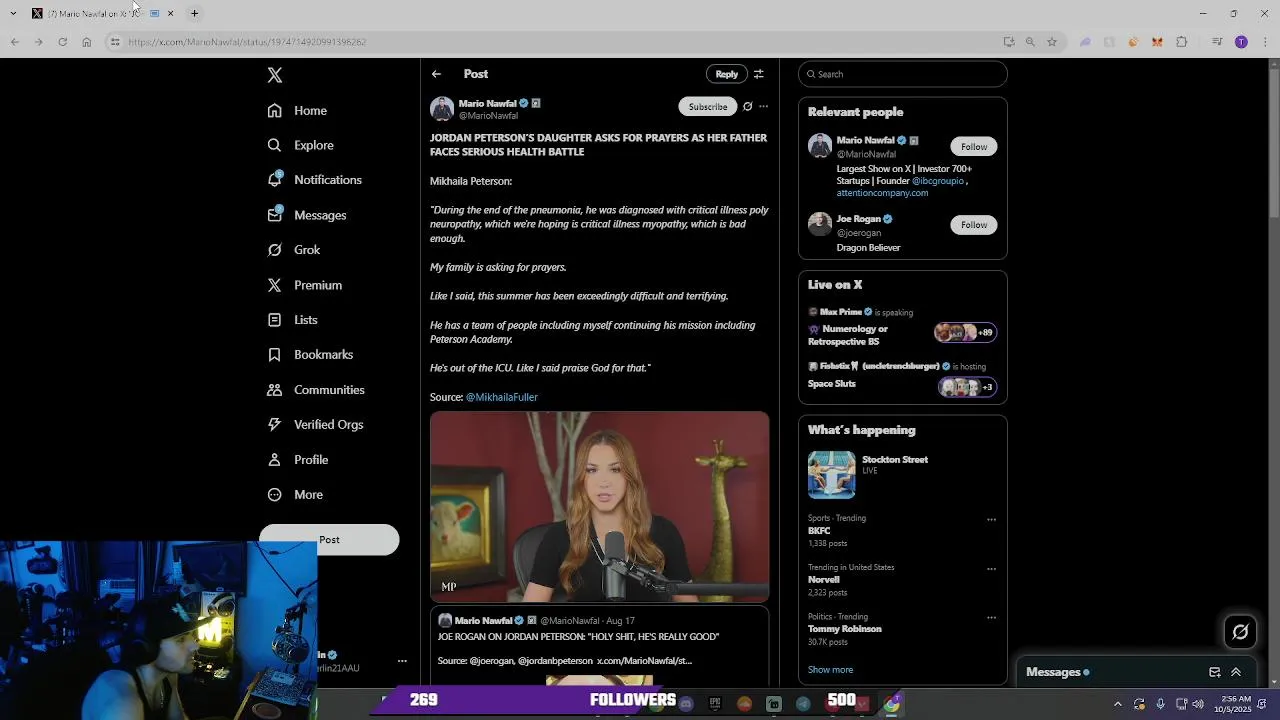Image resolution: width=1280 pixels, height=720 pixels.
Task: Click Joe Rogan's avatar in Relevant people
Action: (820, 224)
